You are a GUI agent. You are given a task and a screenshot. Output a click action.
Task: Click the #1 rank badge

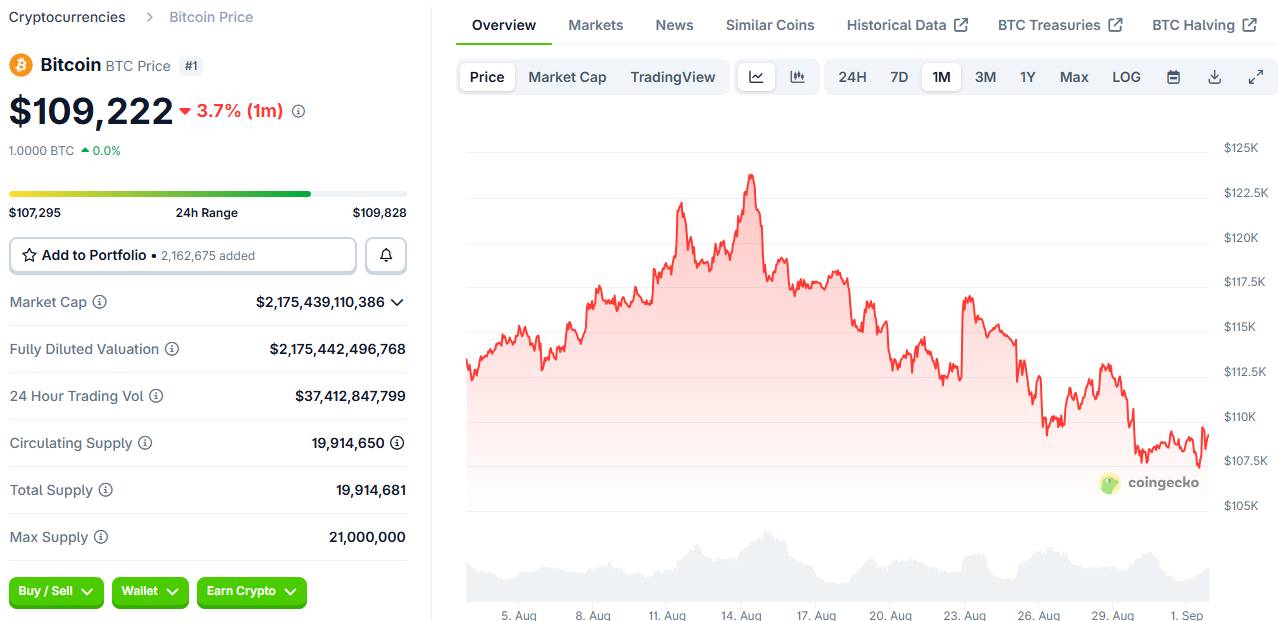coord(191,66)
